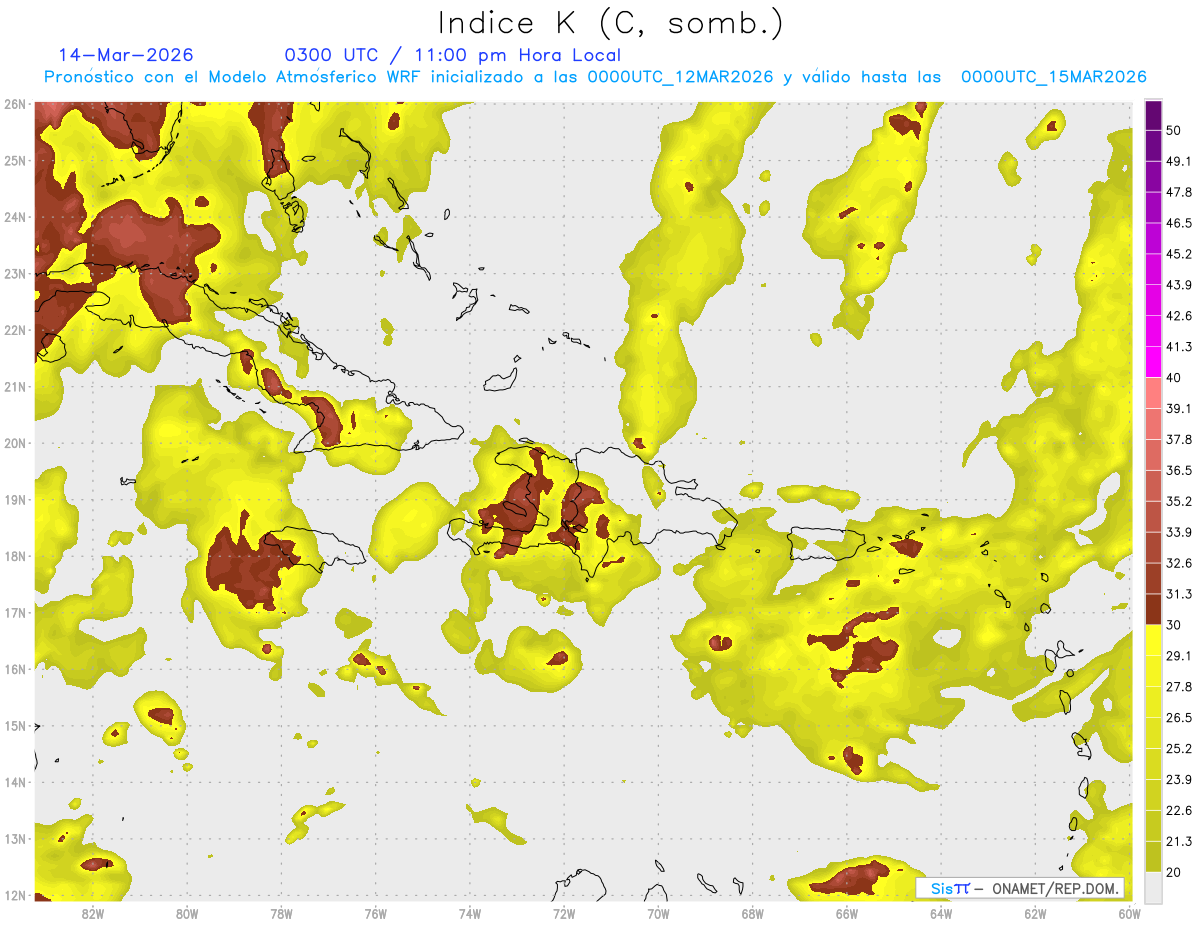This screenshot has height=927, width=1200.
Task: Select the date '14-Mar-2026'
Action: point(126,55)
